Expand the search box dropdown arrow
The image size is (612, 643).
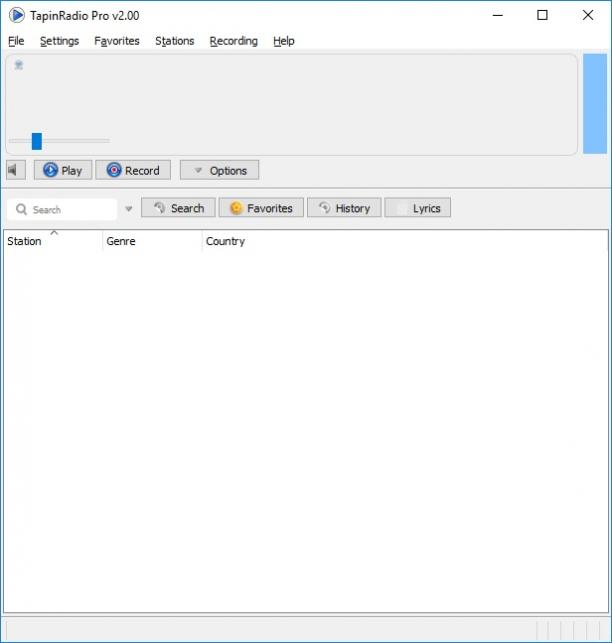click(129, 209)
